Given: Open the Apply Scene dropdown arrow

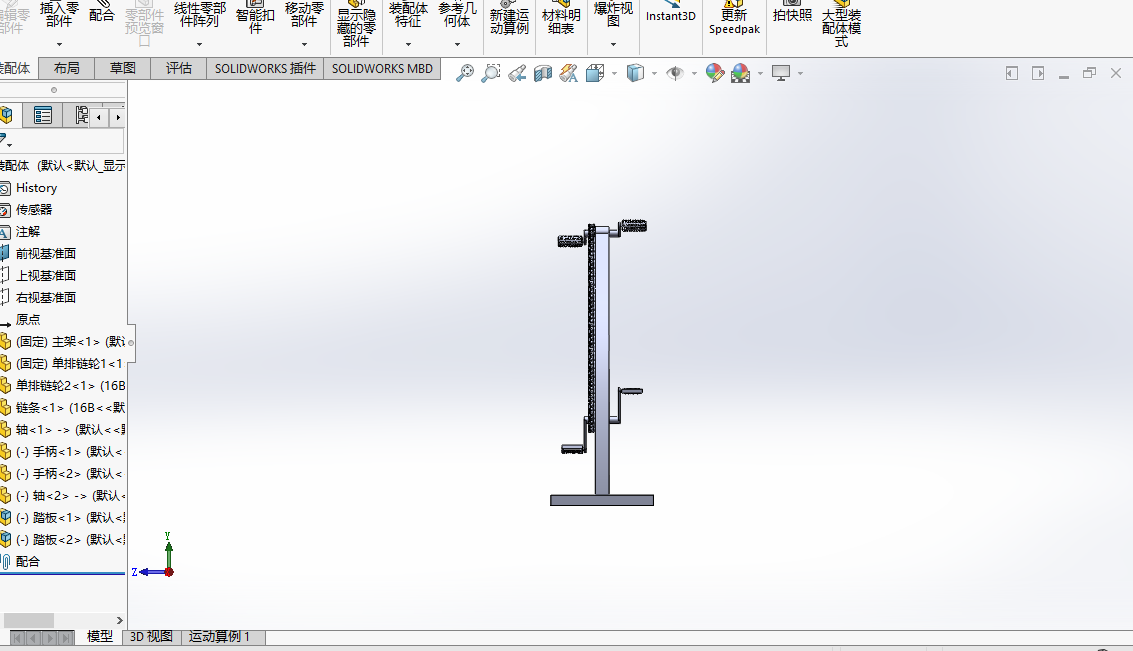Looking at the screenshot, I should coord(760,74).
